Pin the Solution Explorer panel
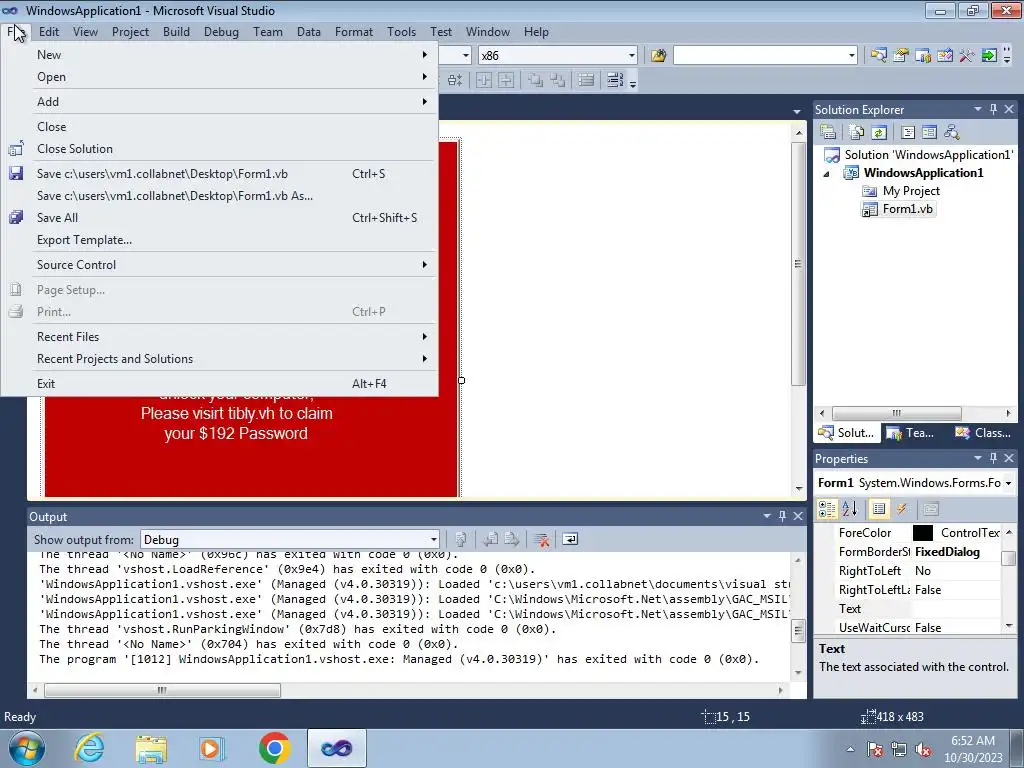 click(x=993, y=110)
